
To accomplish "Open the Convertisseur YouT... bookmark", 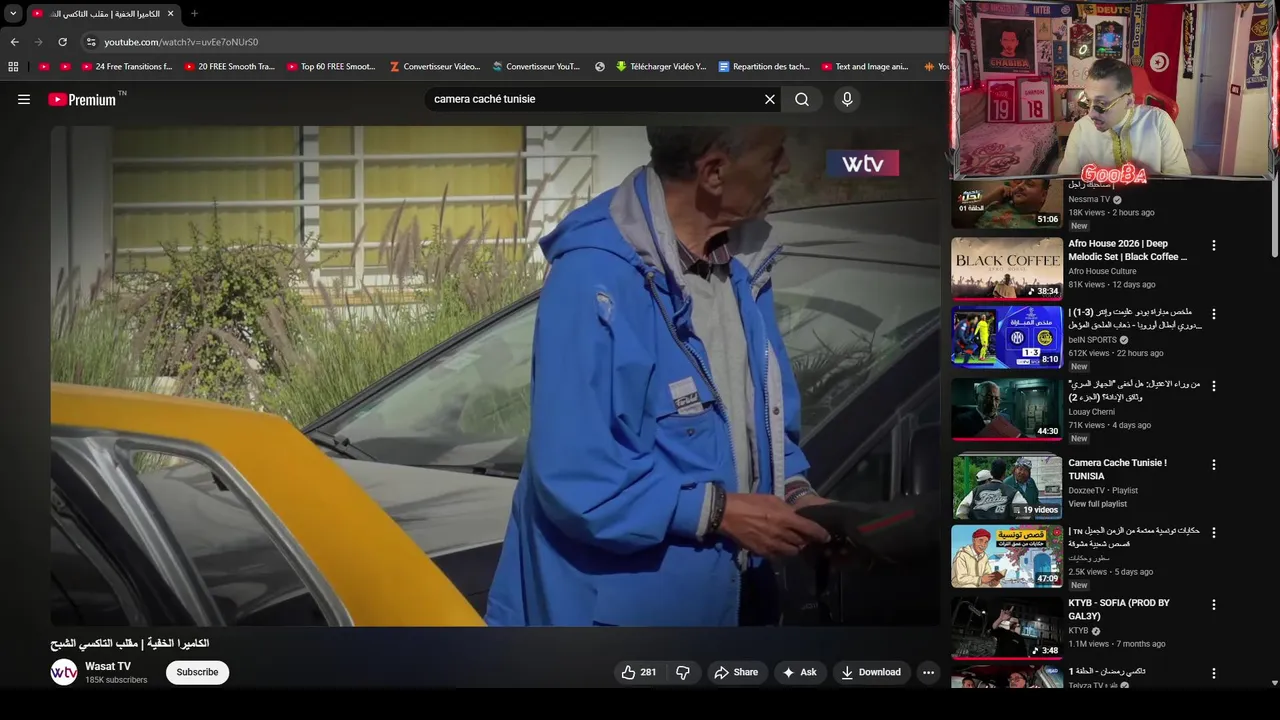I will [536, 67].
